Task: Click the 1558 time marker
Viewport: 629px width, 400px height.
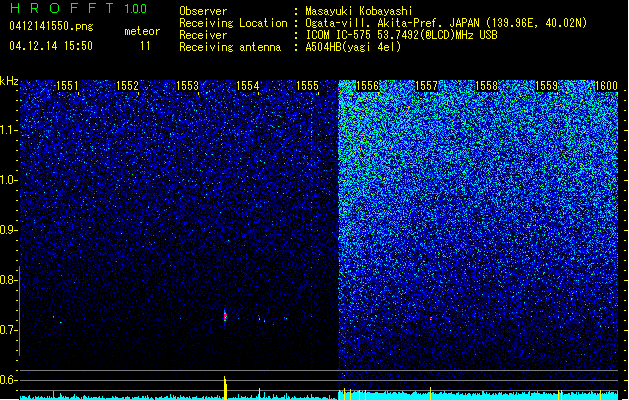Action: pyautogui.click(x=486, y=86)
